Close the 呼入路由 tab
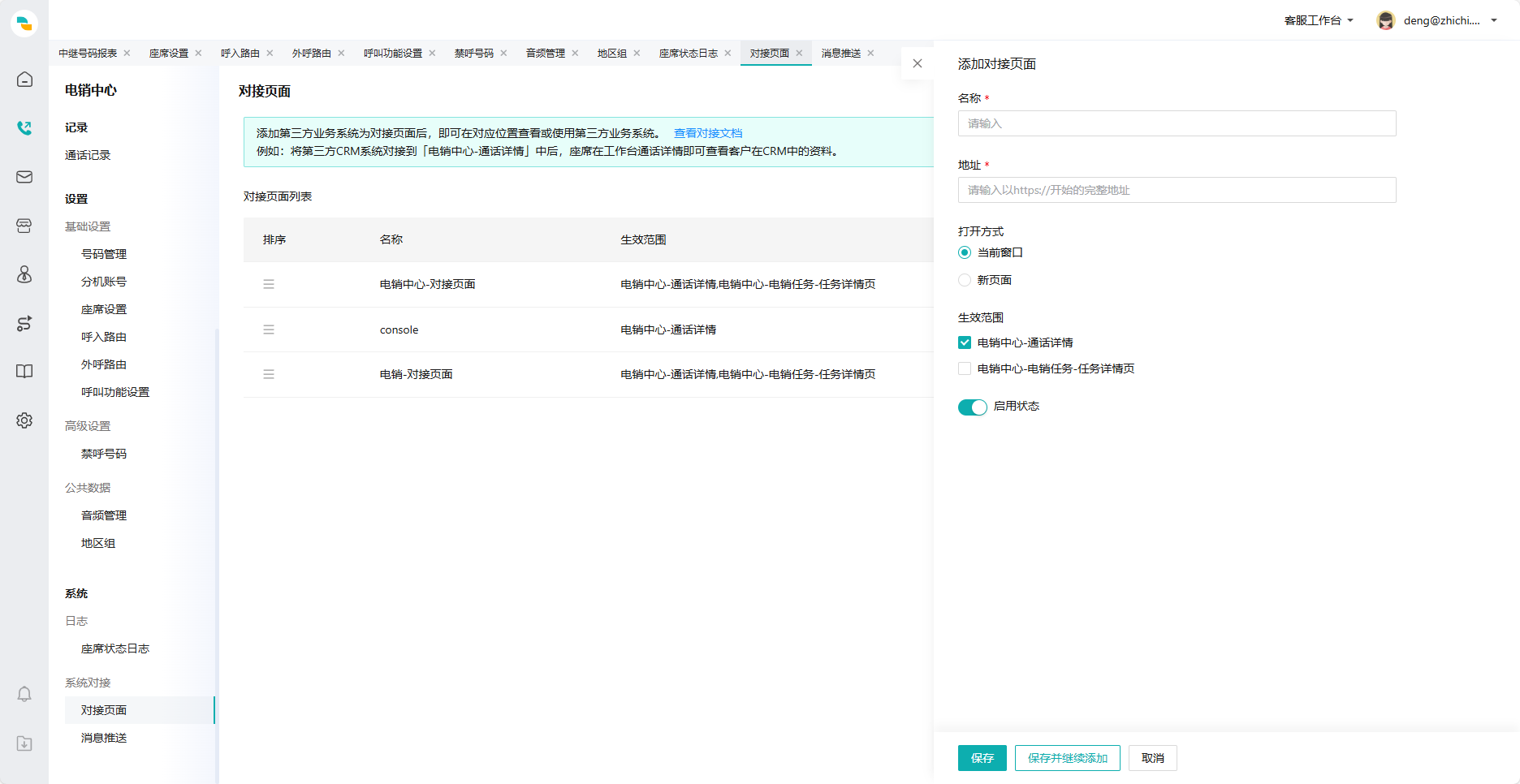The height and width of the screenshot is (784, 1520). (x=270, y=53)
